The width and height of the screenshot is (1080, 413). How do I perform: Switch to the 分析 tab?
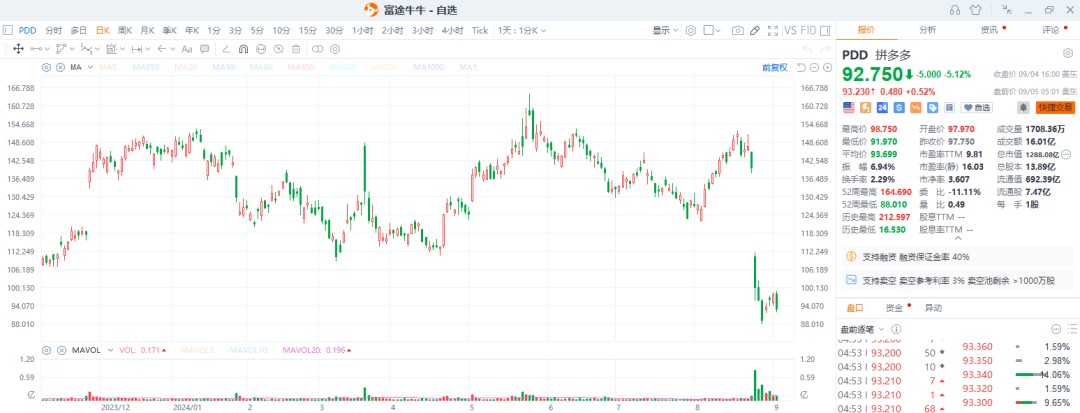pos(928,30)
